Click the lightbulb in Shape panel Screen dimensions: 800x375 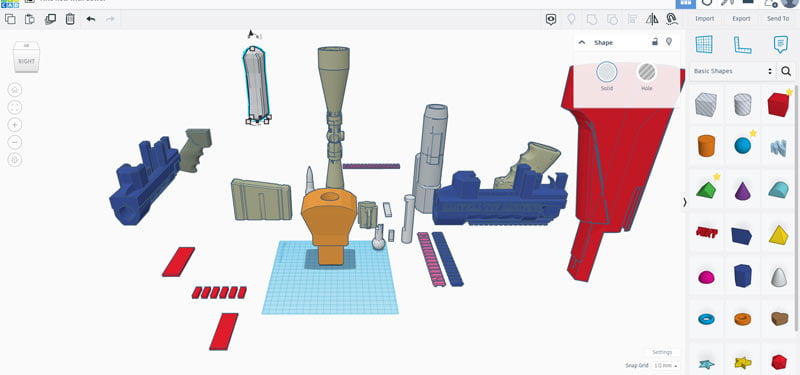point(669,42)
